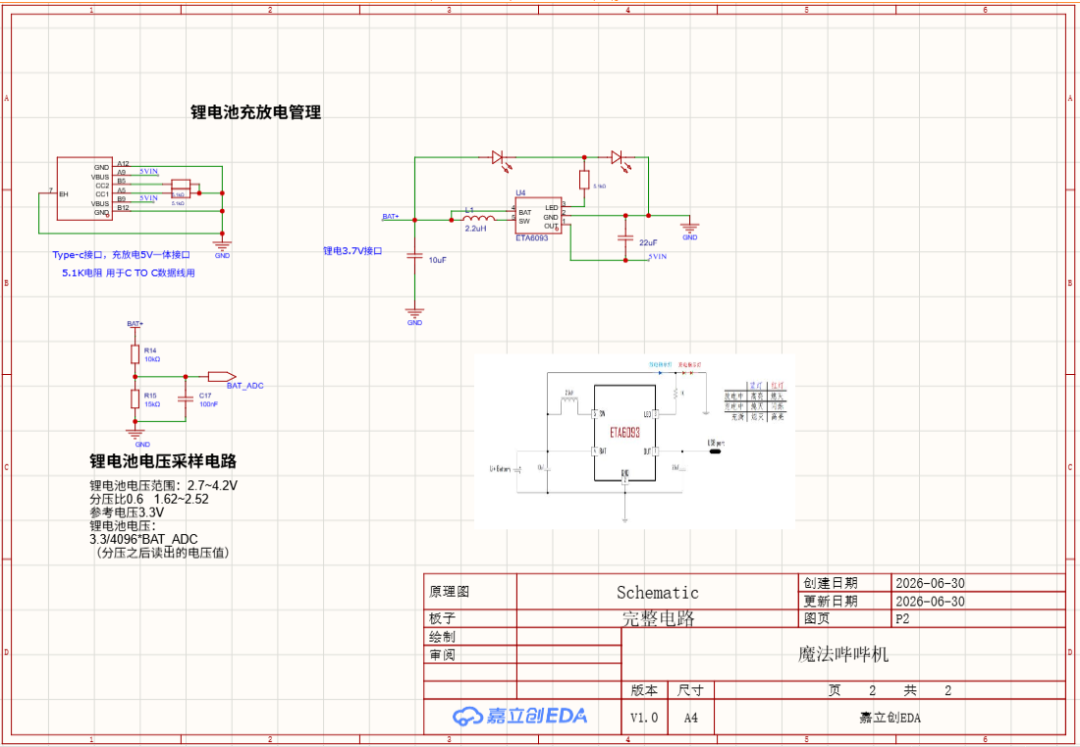The image size is (1080, 747).
Task: Click the 完整电路 board name cell
Action: click(657, 618)
